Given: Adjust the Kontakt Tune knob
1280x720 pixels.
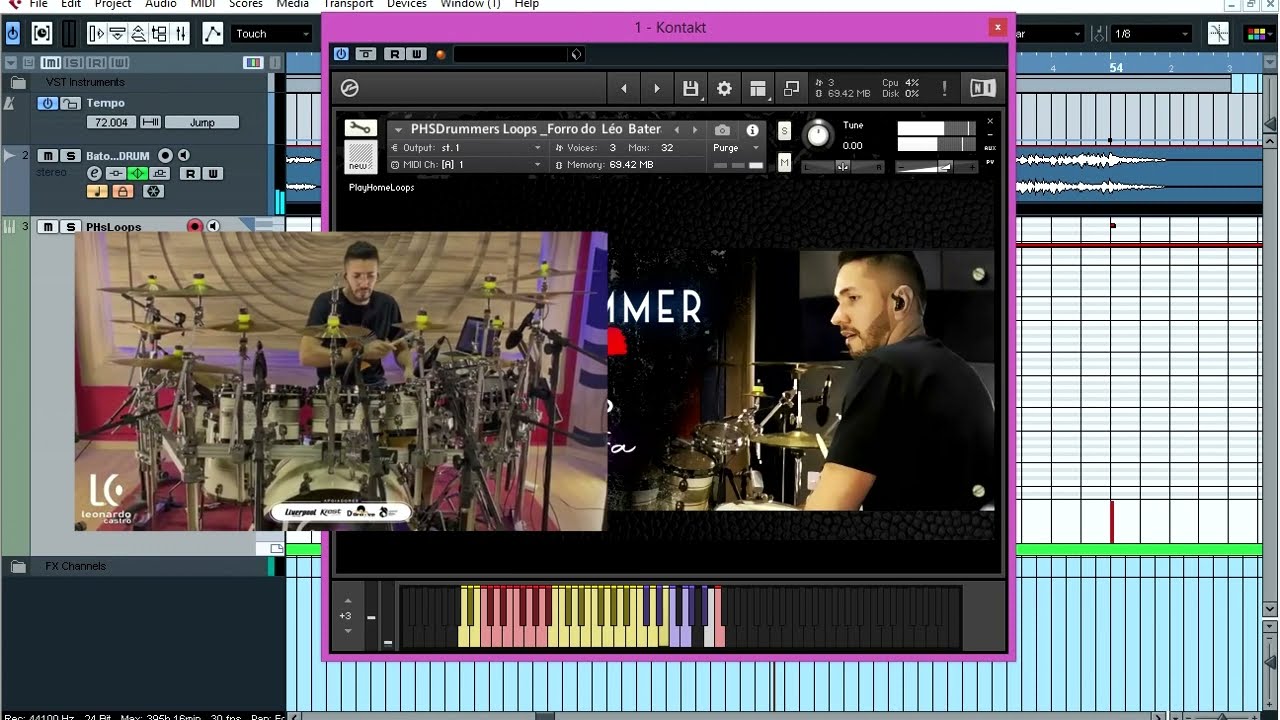Looking at the screenshot, I should coord(818,134).
